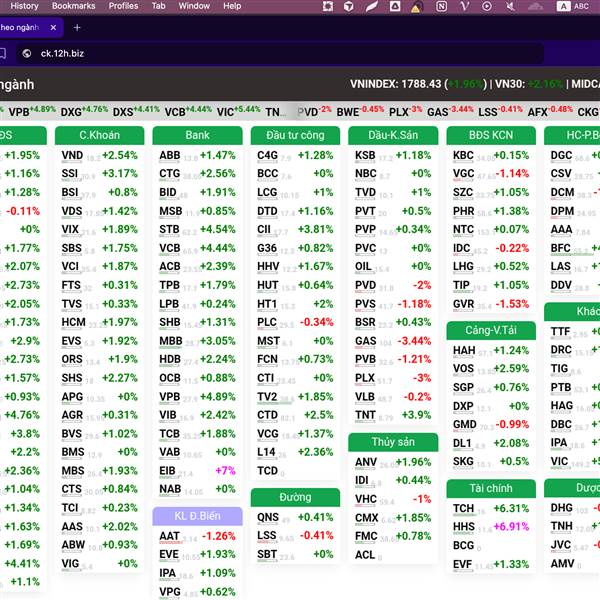Image resolution: width=600 pixels, height=600 pixels.
Task: Select the BĐS KCN sector header
Action: [x=491, y=135]
